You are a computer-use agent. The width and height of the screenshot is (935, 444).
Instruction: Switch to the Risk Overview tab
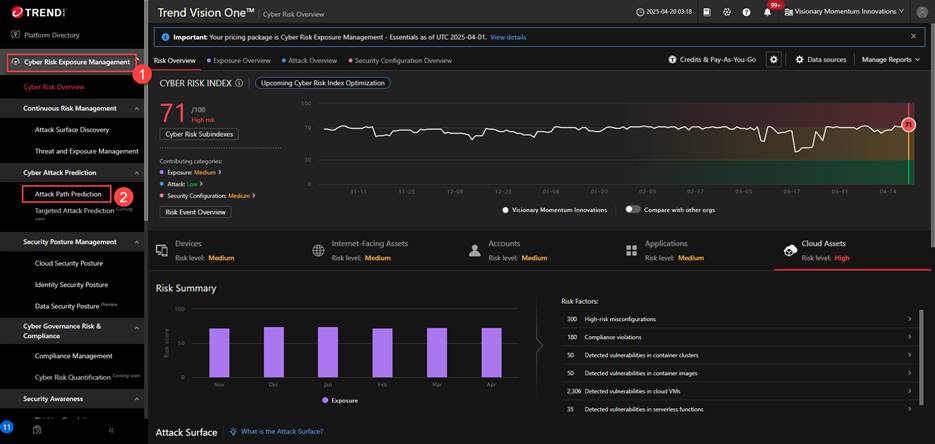pos(174,60)
